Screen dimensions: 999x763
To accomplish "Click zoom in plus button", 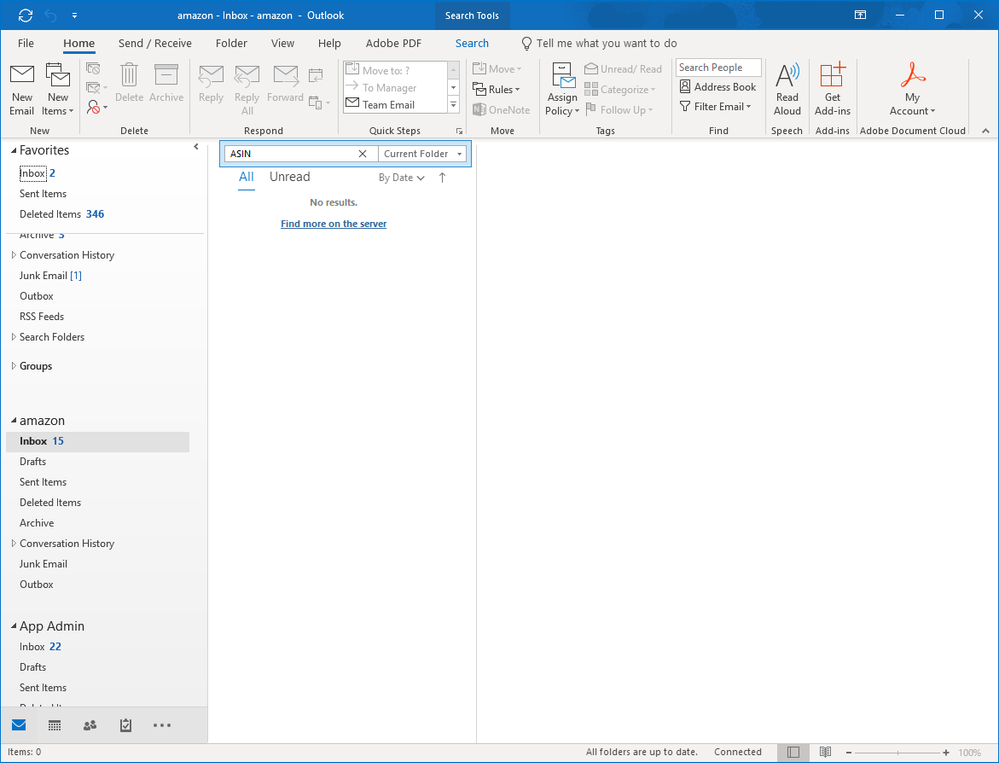I will [946, 753].
